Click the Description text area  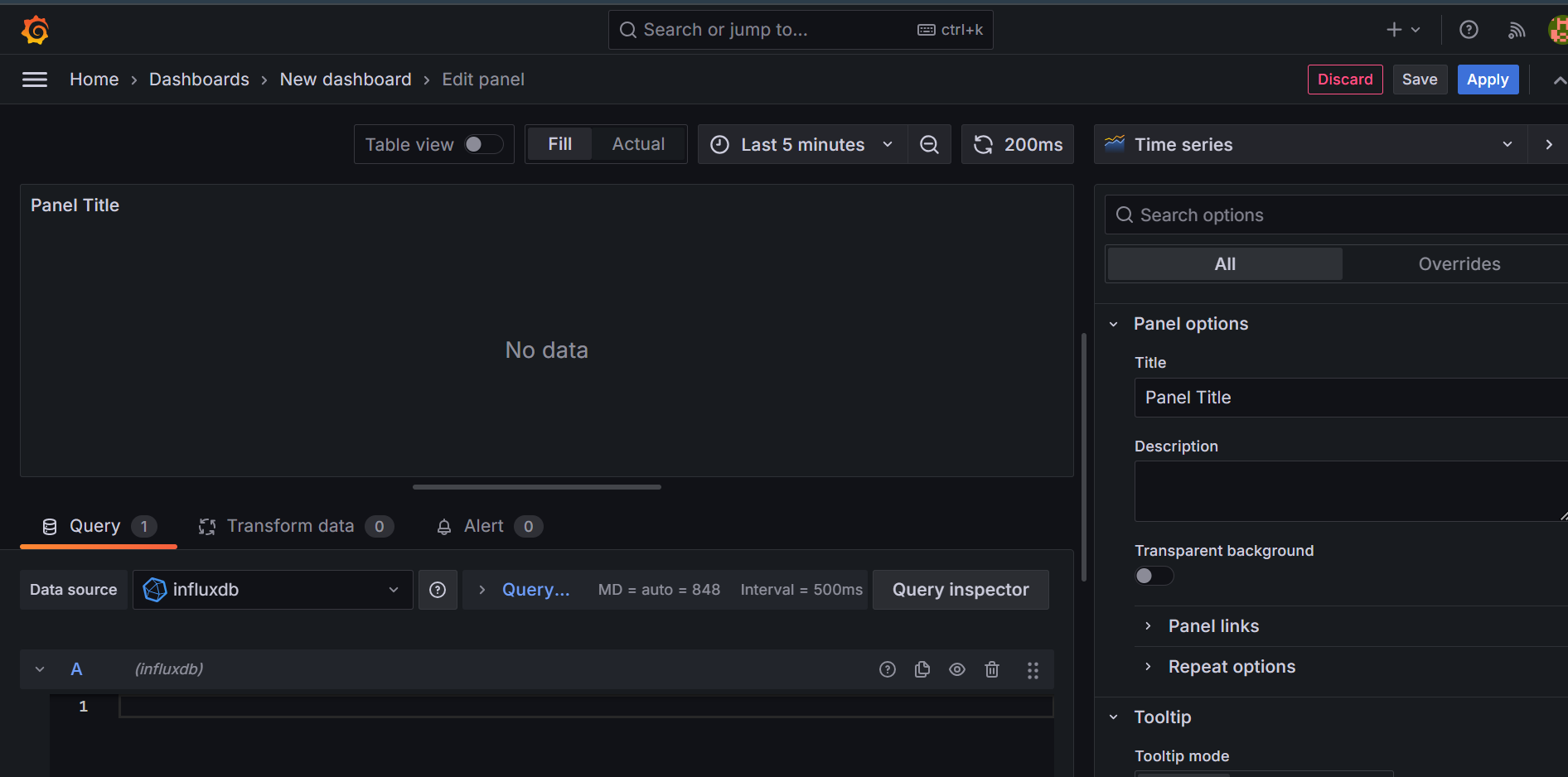point(1351,491)
